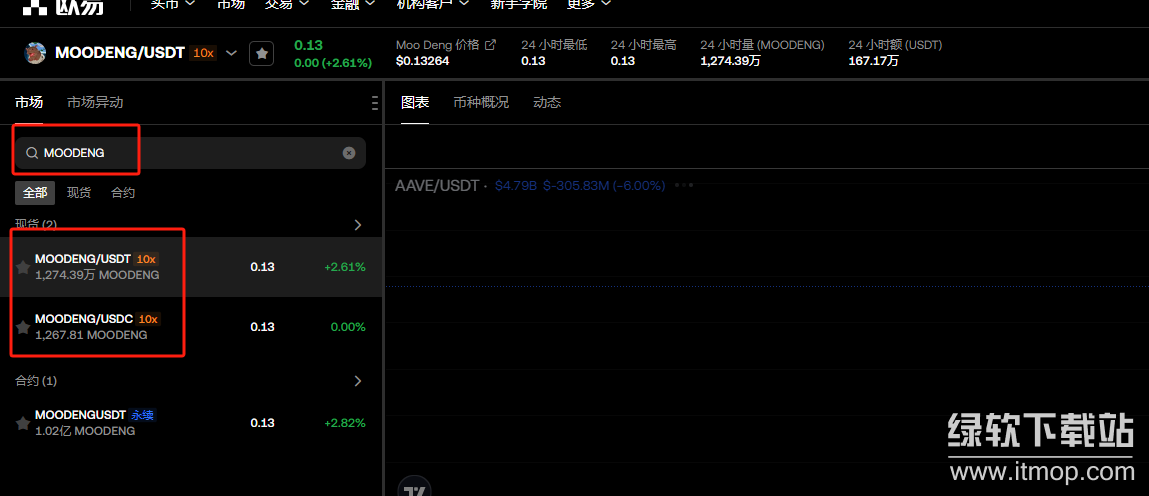This screenshot has width=1149, height=496.
Task: Expand the 现货 (2) section
Action: (x=358, y=225)
